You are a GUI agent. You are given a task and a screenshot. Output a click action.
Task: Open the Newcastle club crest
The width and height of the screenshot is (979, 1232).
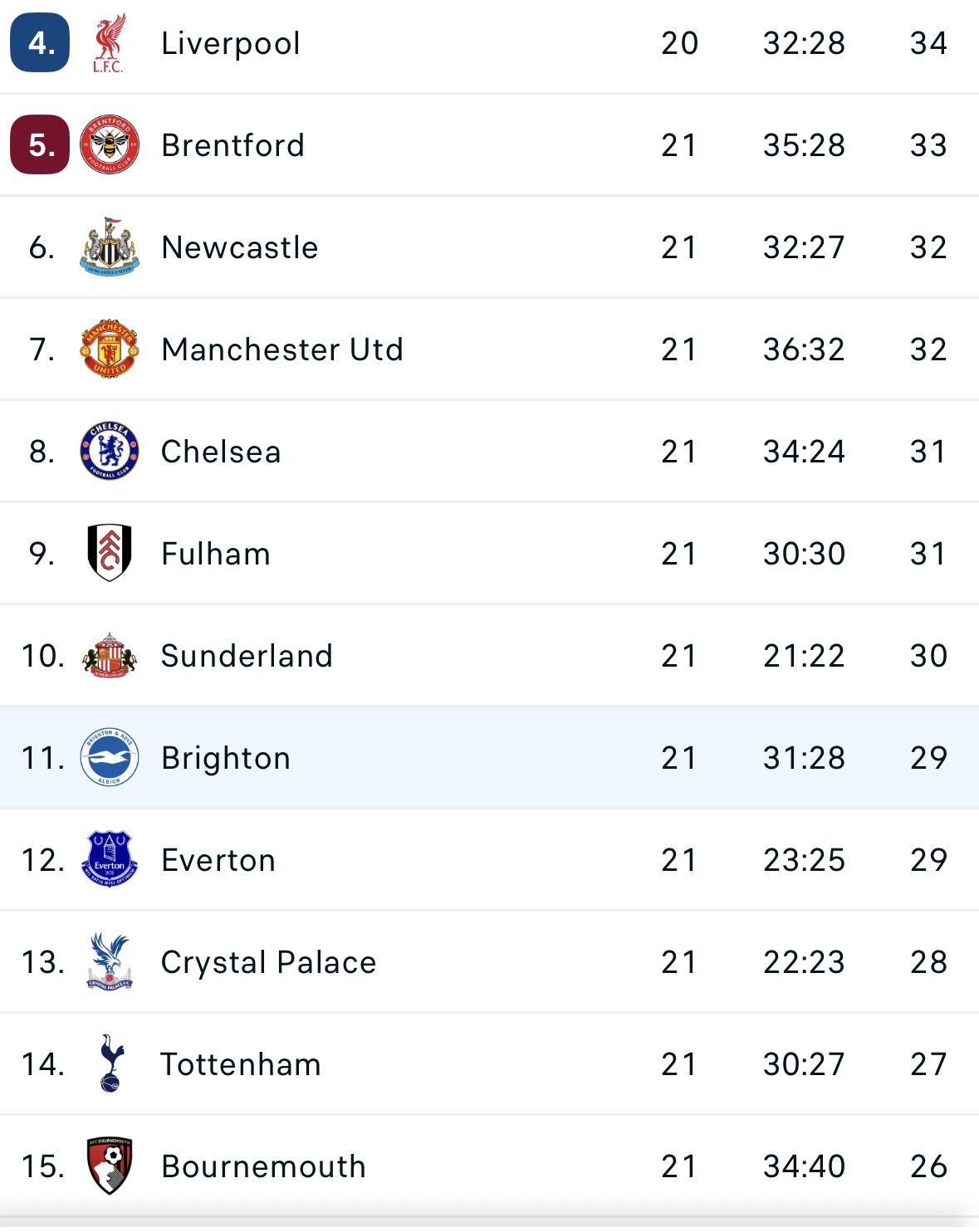110,247
